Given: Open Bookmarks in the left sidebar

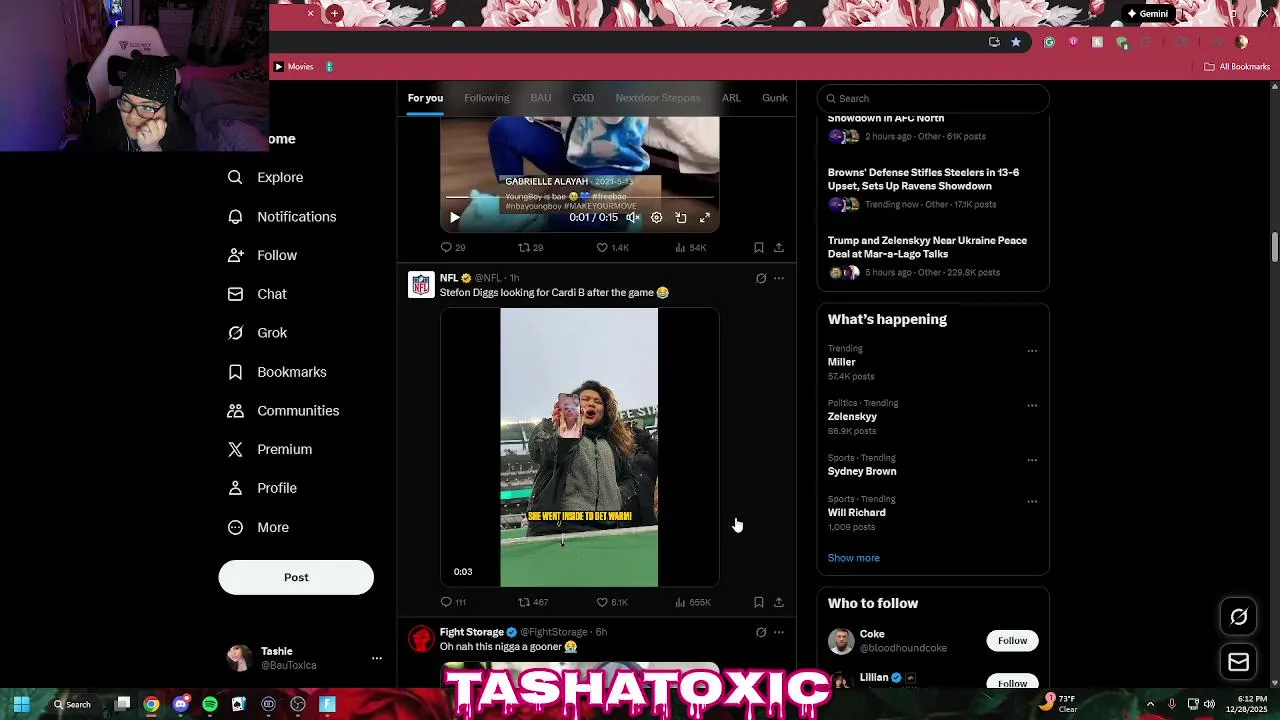Looking at the screenshot, I should tap(277, 372).
